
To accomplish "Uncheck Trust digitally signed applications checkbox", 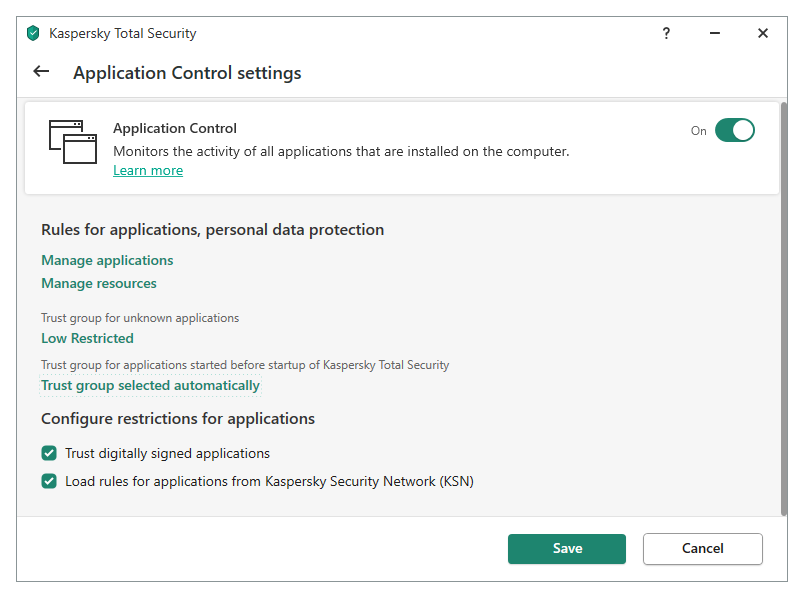I will pyautogui.click(x=49, y=453).
